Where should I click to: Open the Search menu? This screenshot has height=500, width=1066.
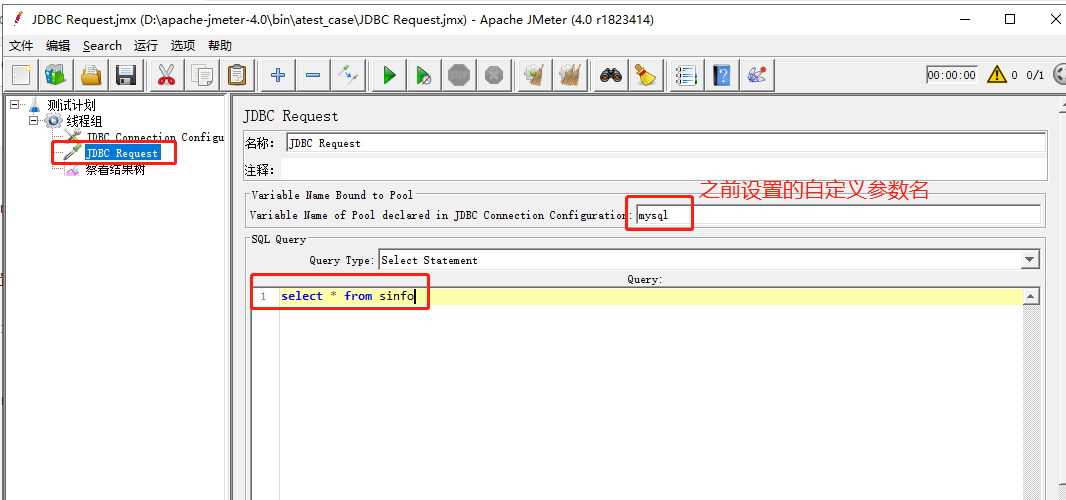click(x=102, y=46)
